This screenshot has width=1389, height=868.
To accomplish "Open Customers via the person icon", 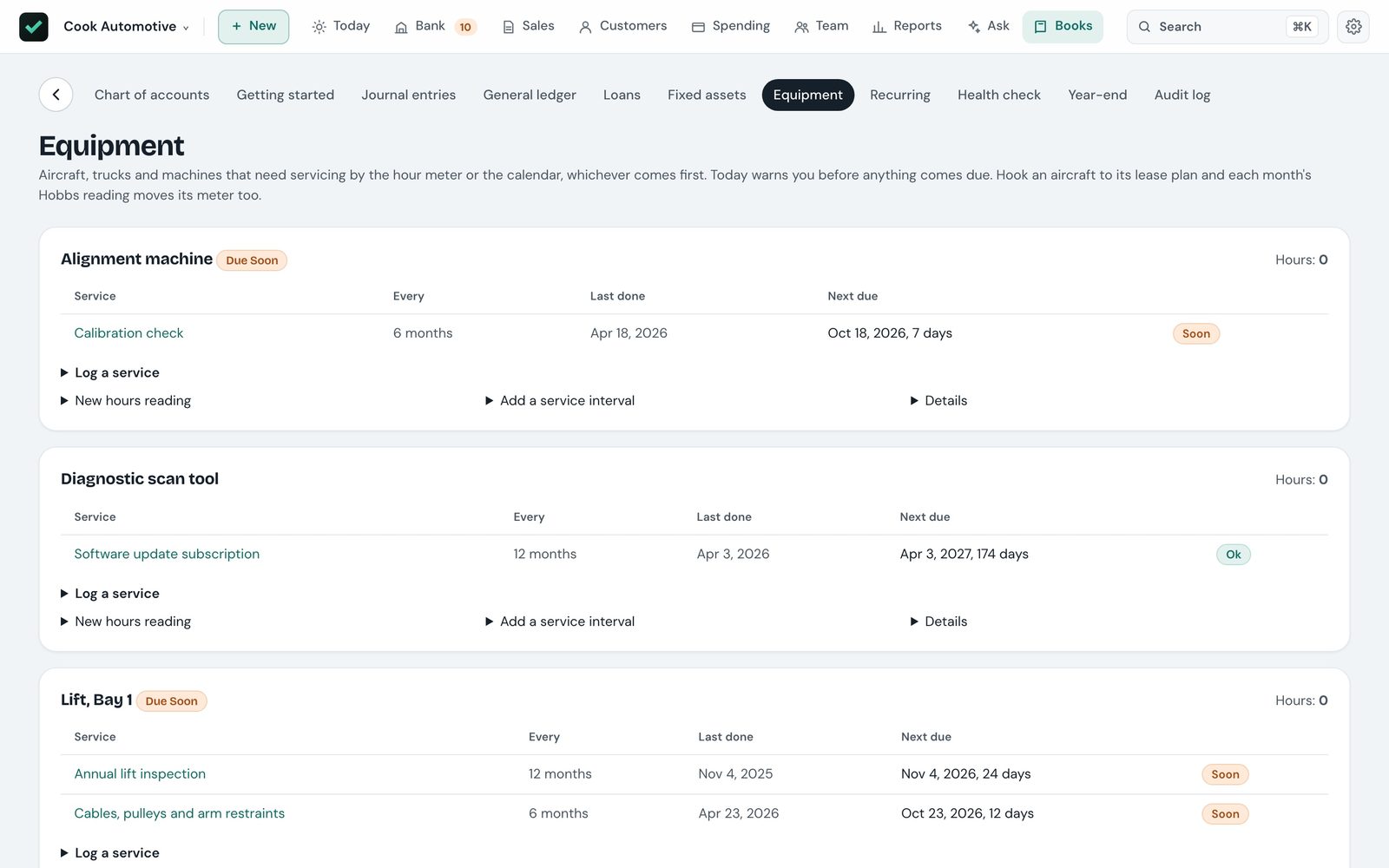I will (585, 27).
